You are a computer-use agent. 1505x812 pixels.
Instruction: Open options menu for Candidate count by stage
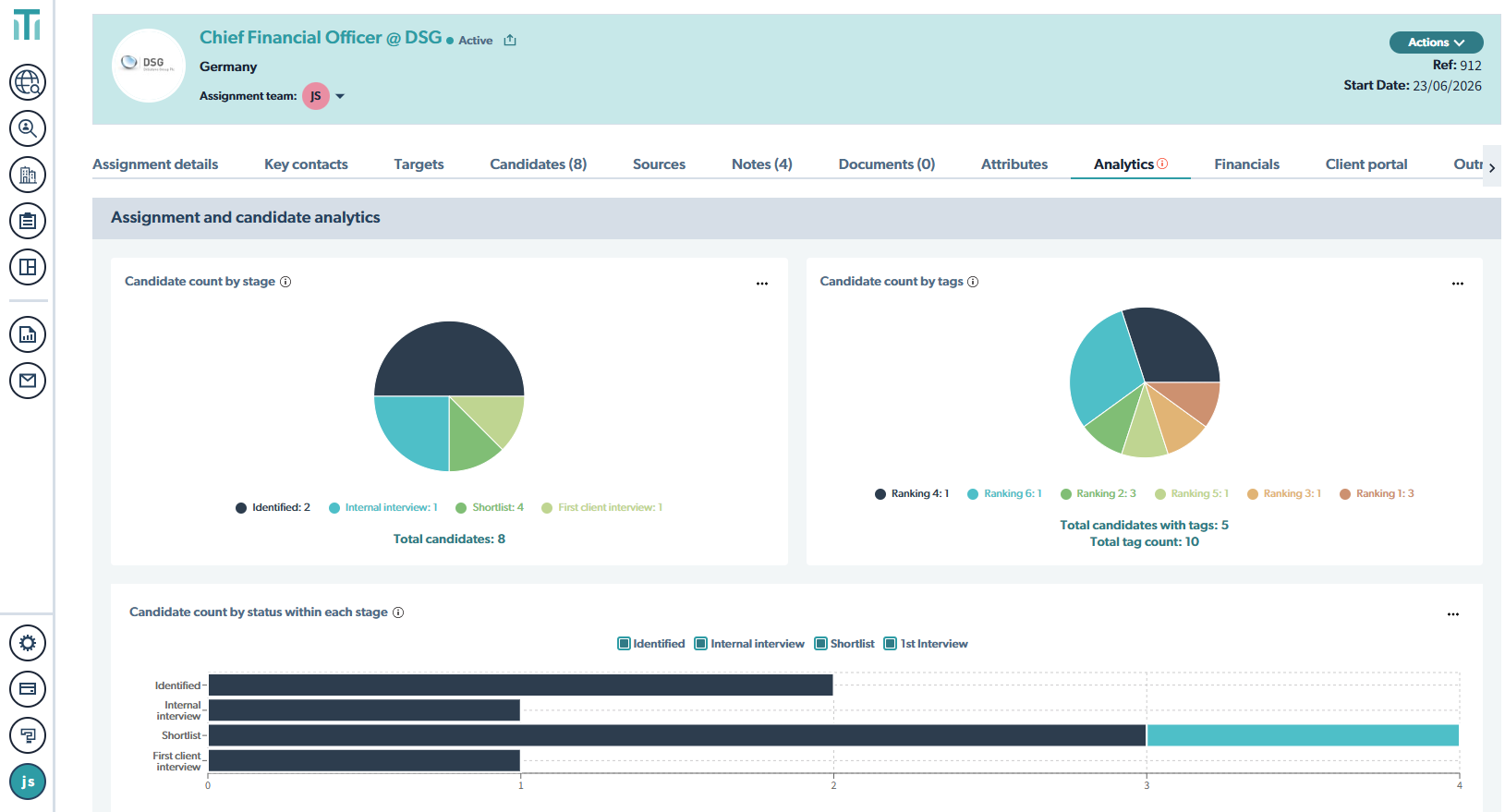pos(762,284)
